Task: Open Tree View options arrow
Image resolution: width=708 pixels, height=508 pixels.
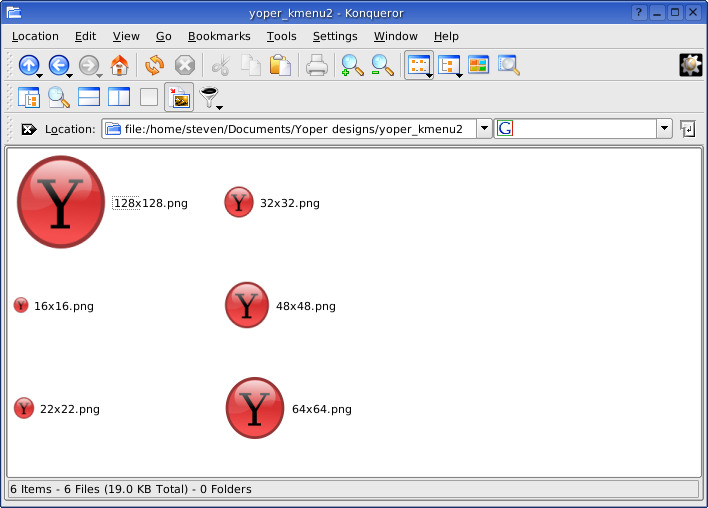Action: coord(459,76)
